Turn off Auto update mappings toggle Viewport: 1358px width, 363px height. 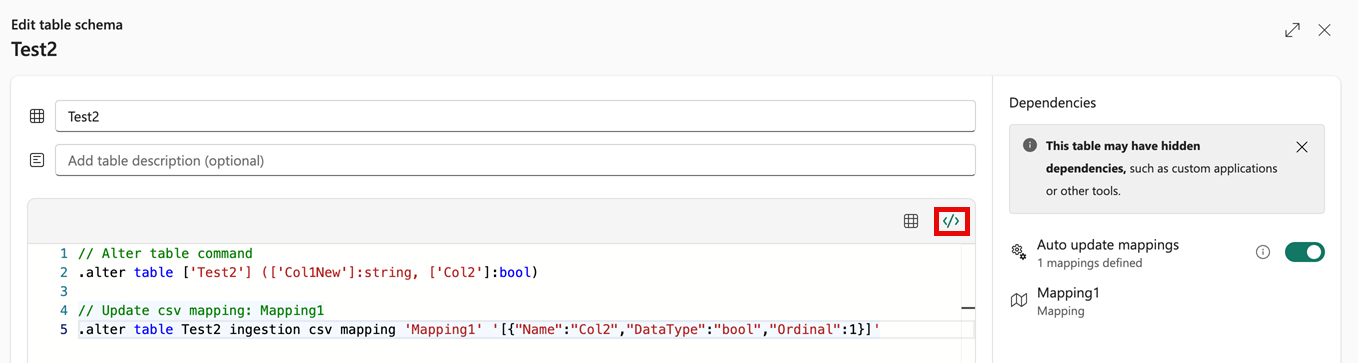point(1304,252)
